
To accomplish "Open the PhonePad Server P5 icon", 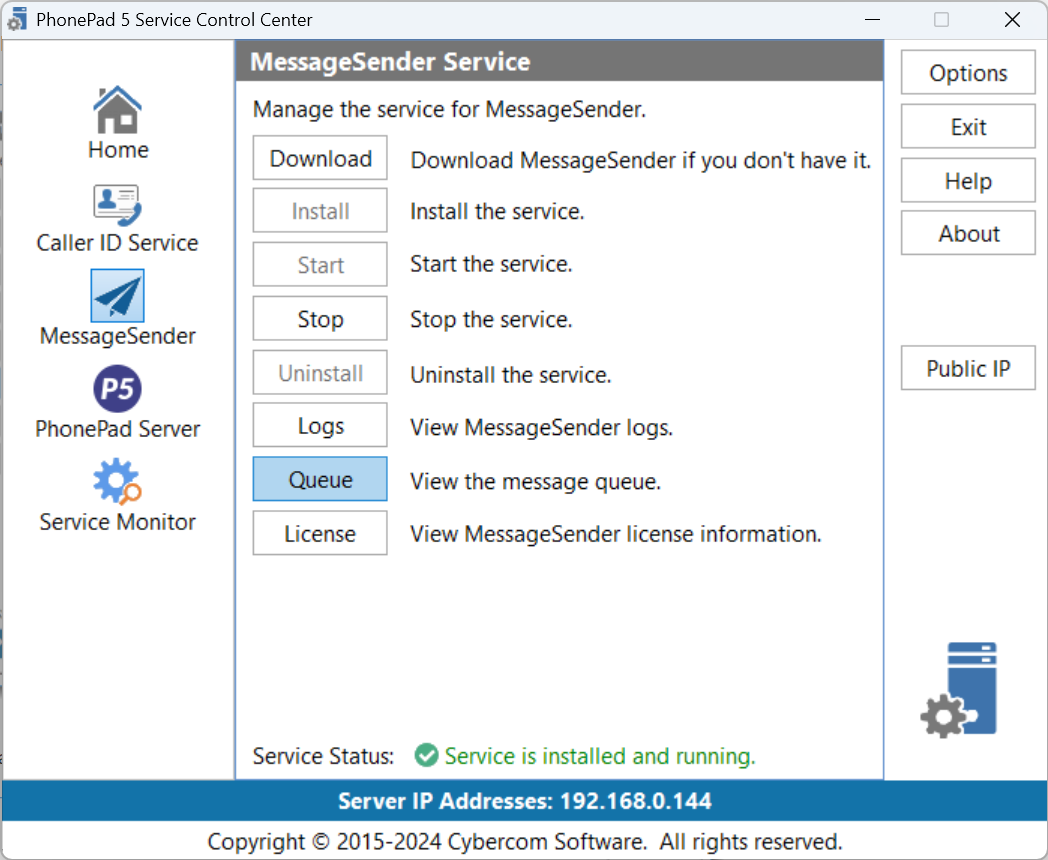I will point(118,389).
